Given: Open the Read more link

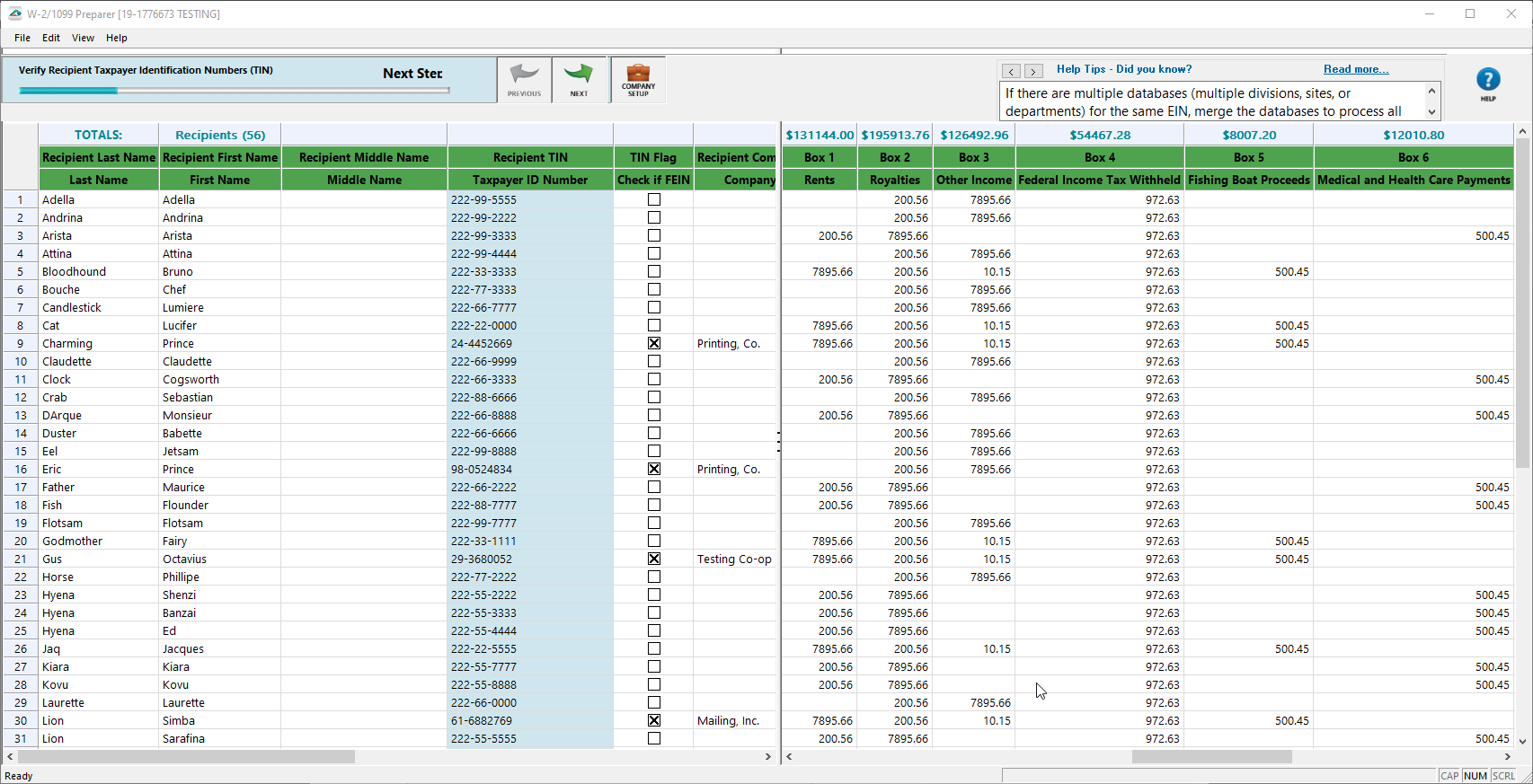Looking at the screenshot, I should click(x=1355, y=69).
